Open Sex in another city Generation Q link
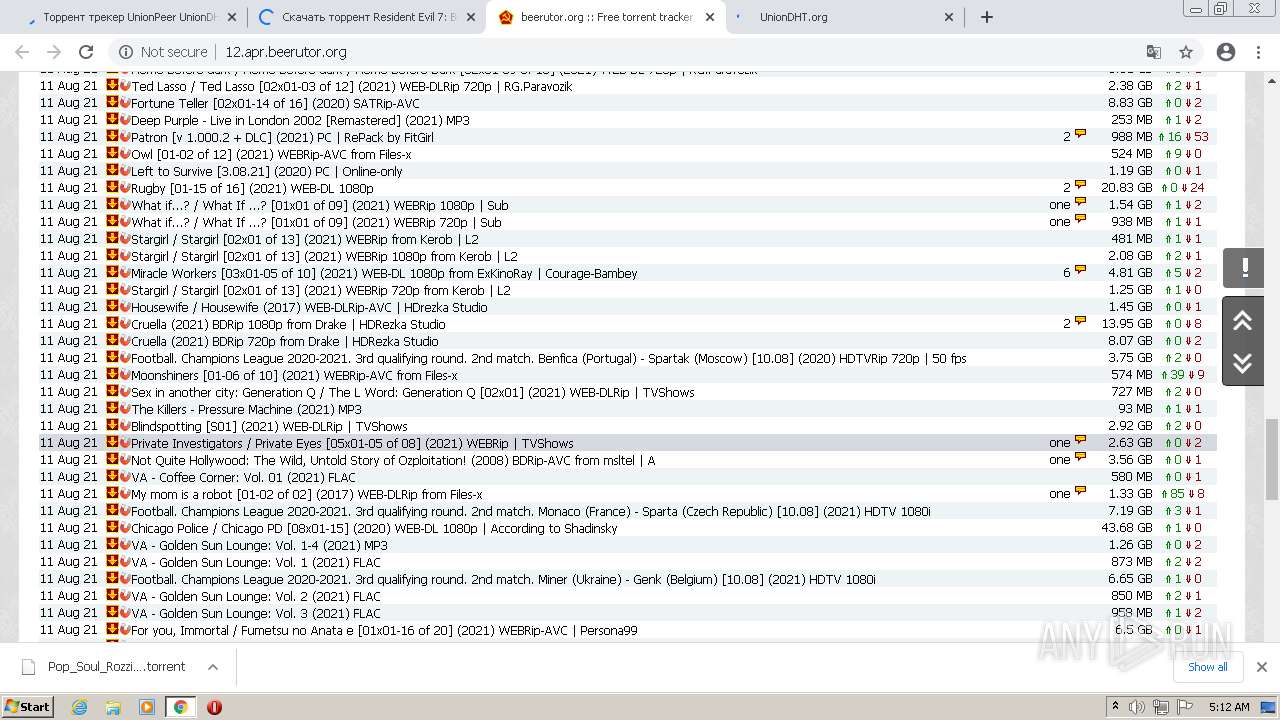 pyautogui.click(x=413, y=393)
